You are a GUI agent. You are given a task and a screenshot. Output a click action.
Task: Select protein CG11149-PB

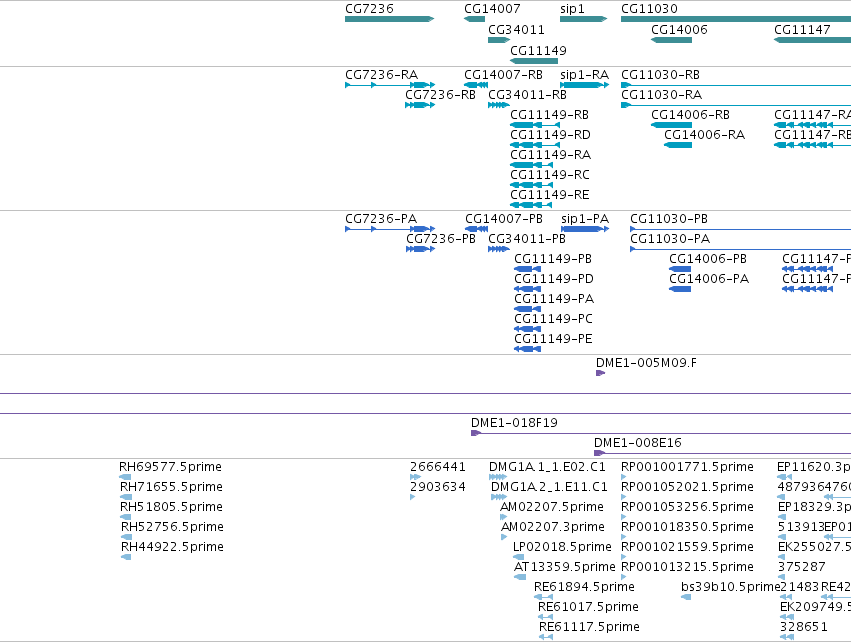pos(528,269)
